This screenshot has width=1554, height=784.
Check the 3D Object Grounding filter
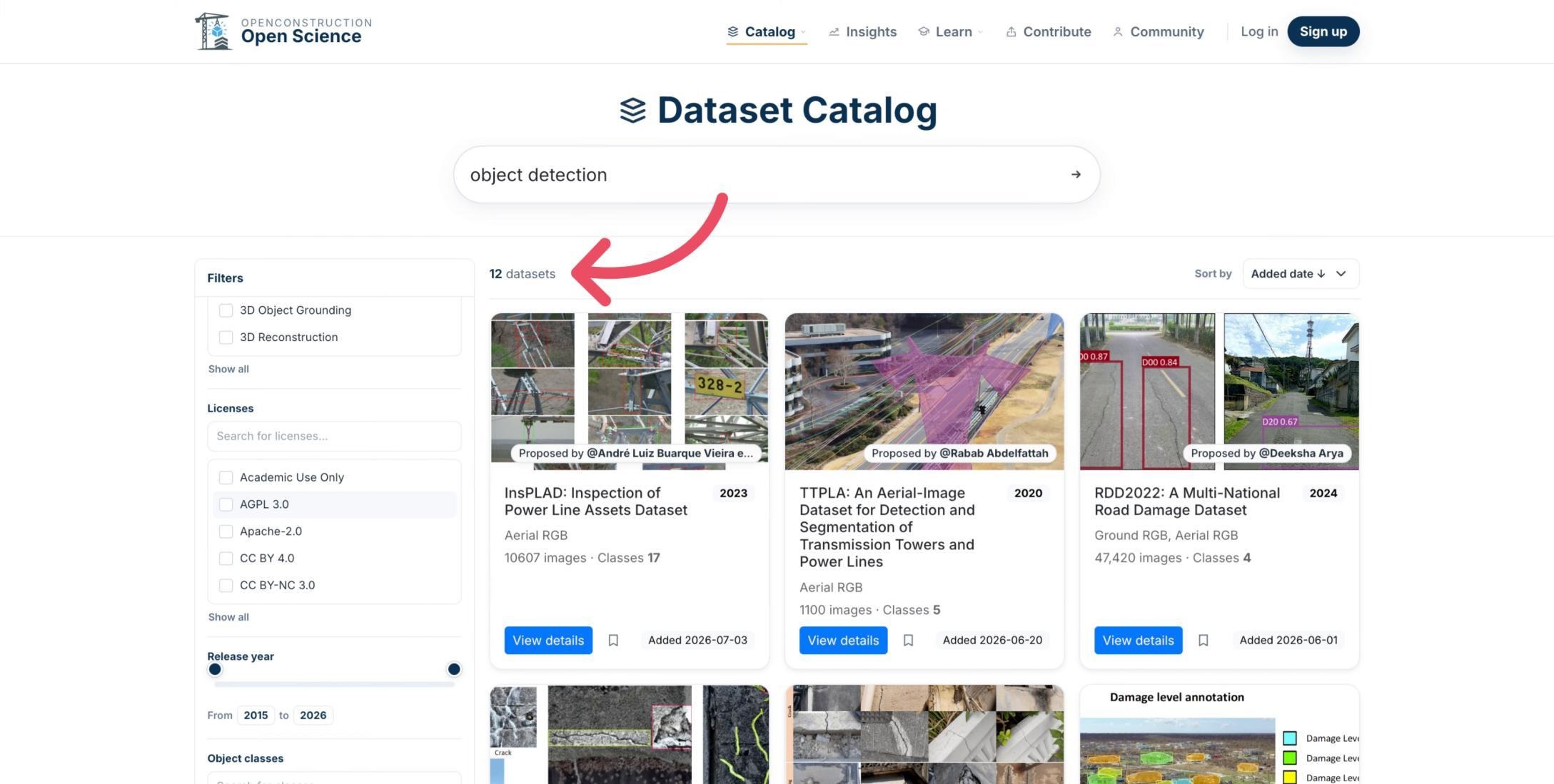pos(226,310)
